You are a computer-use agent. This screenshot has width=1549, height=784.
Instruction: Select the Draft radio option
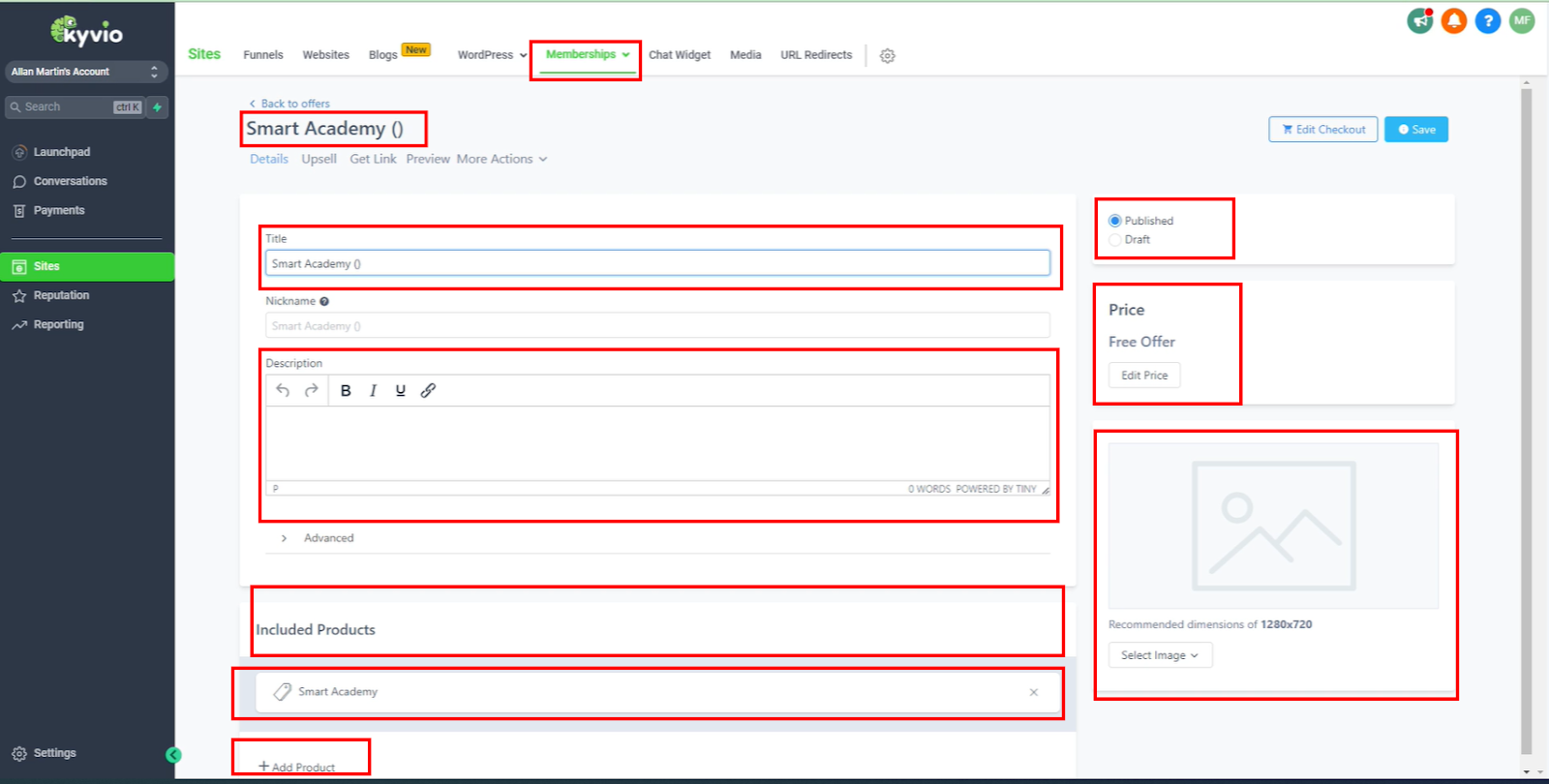(1115, 240)
